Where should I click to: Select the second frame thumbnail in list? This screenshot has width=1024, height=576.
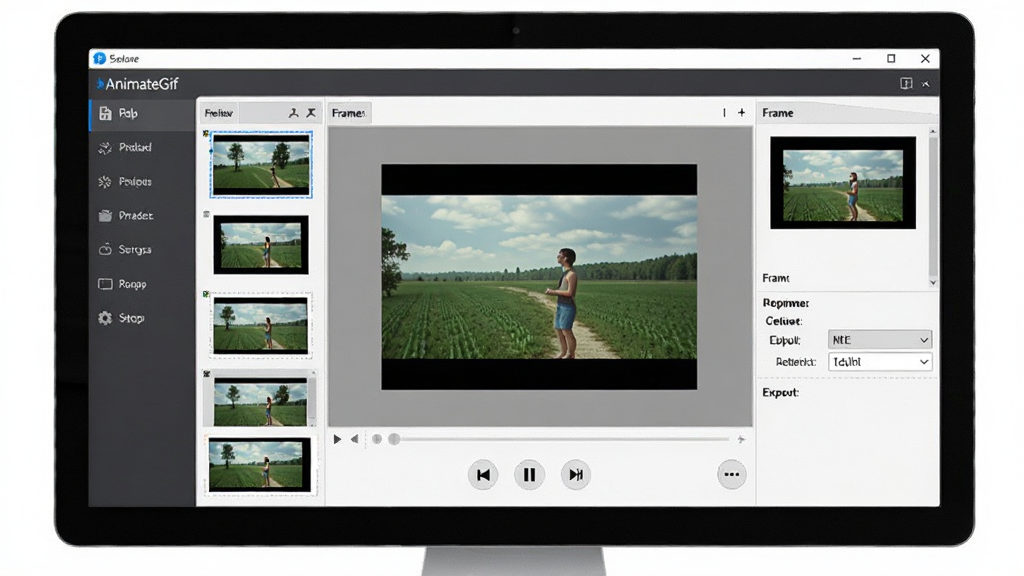pyautogui.click(x=261, y=245)
